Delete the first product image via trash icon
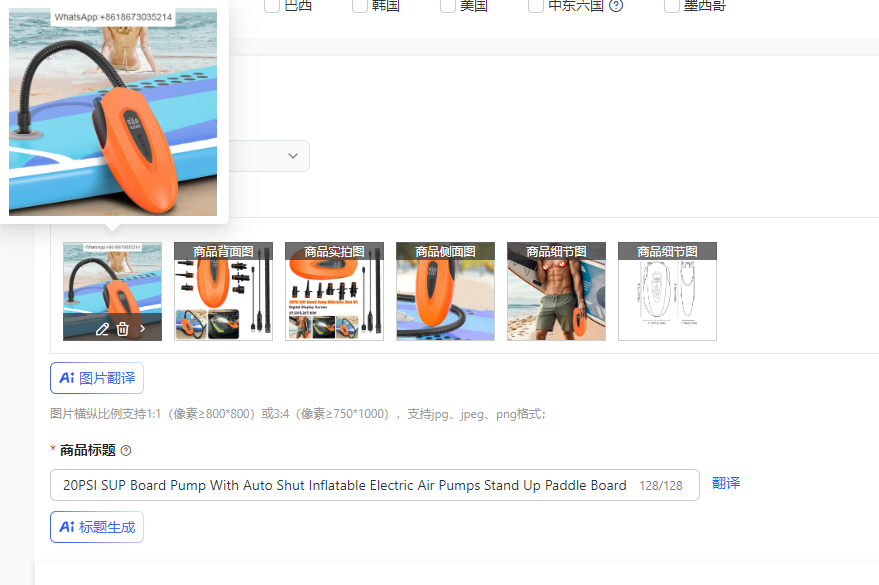Viewport: 879px width, 585px height. [122, 329]
